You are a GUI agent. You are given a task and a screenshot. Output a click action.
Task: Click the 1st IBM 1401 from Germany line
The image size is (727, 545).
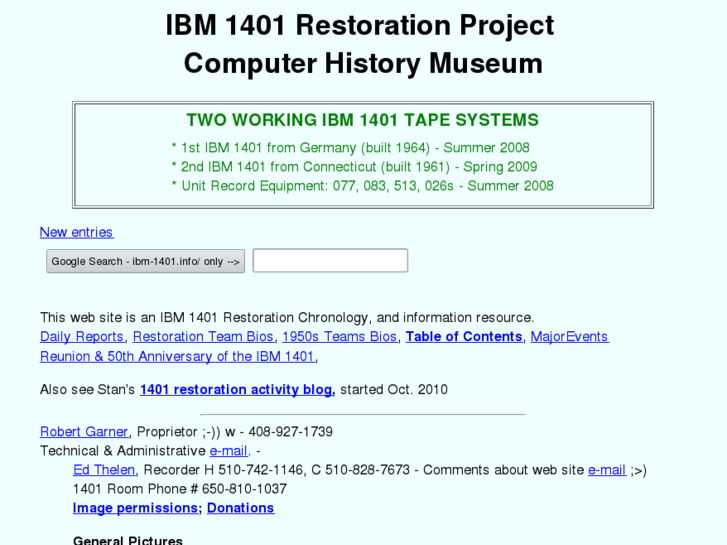click(351, 147)
